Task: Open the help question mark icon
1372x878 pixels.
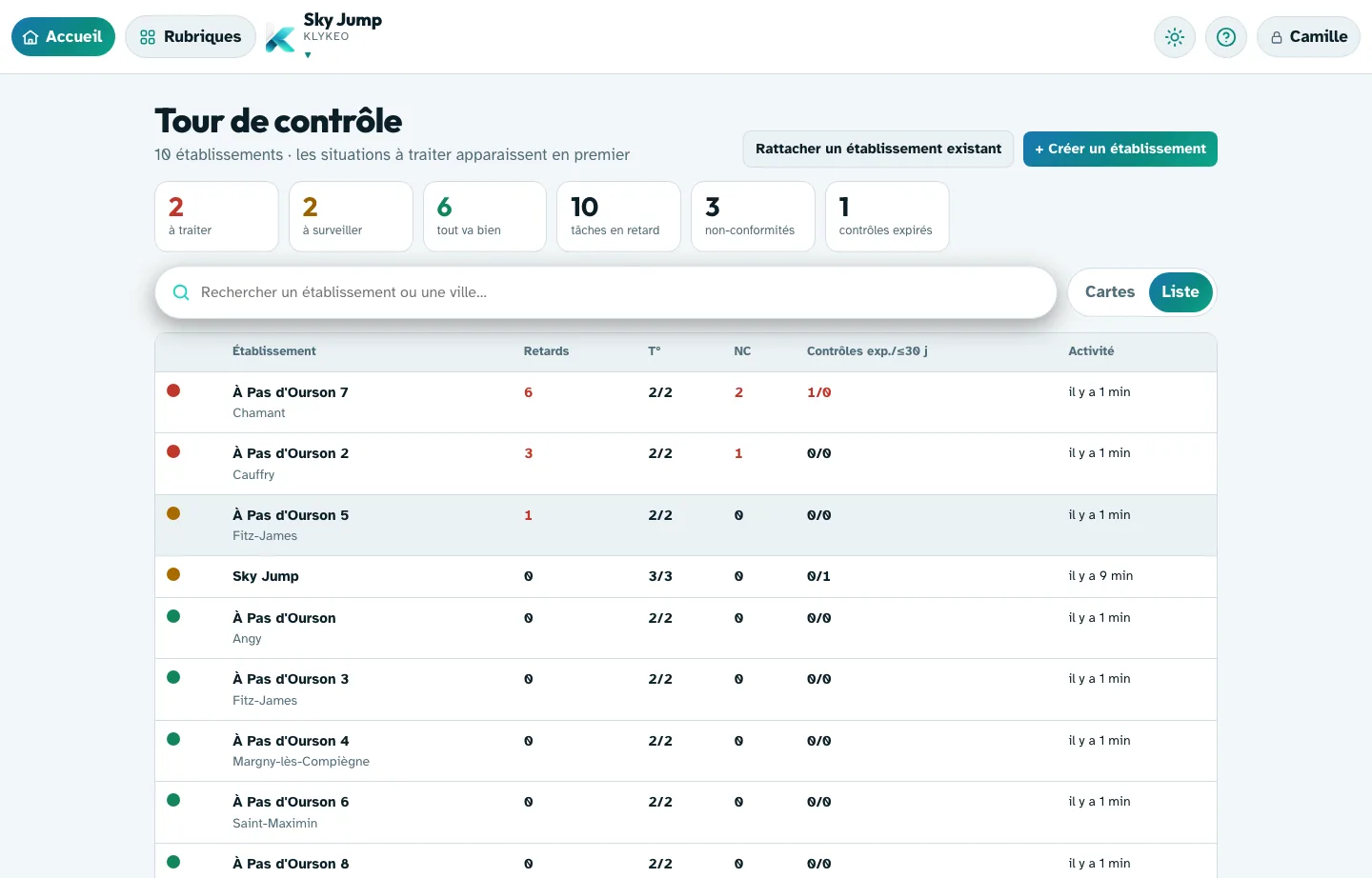Action: (x=1226, y=37)
